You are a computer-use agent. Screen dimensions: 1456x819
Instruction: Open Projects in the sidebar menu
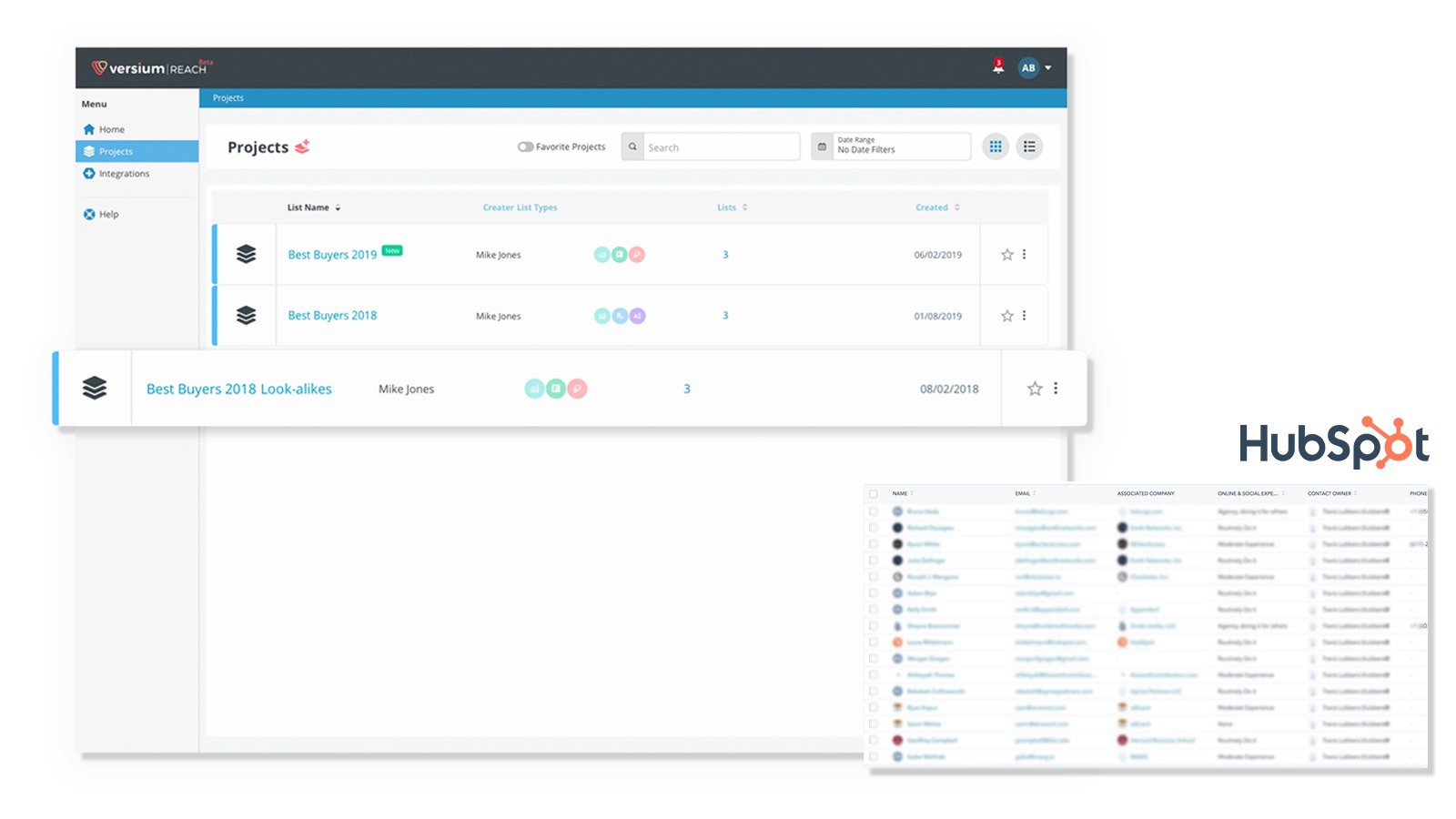[x=136, y=151]
